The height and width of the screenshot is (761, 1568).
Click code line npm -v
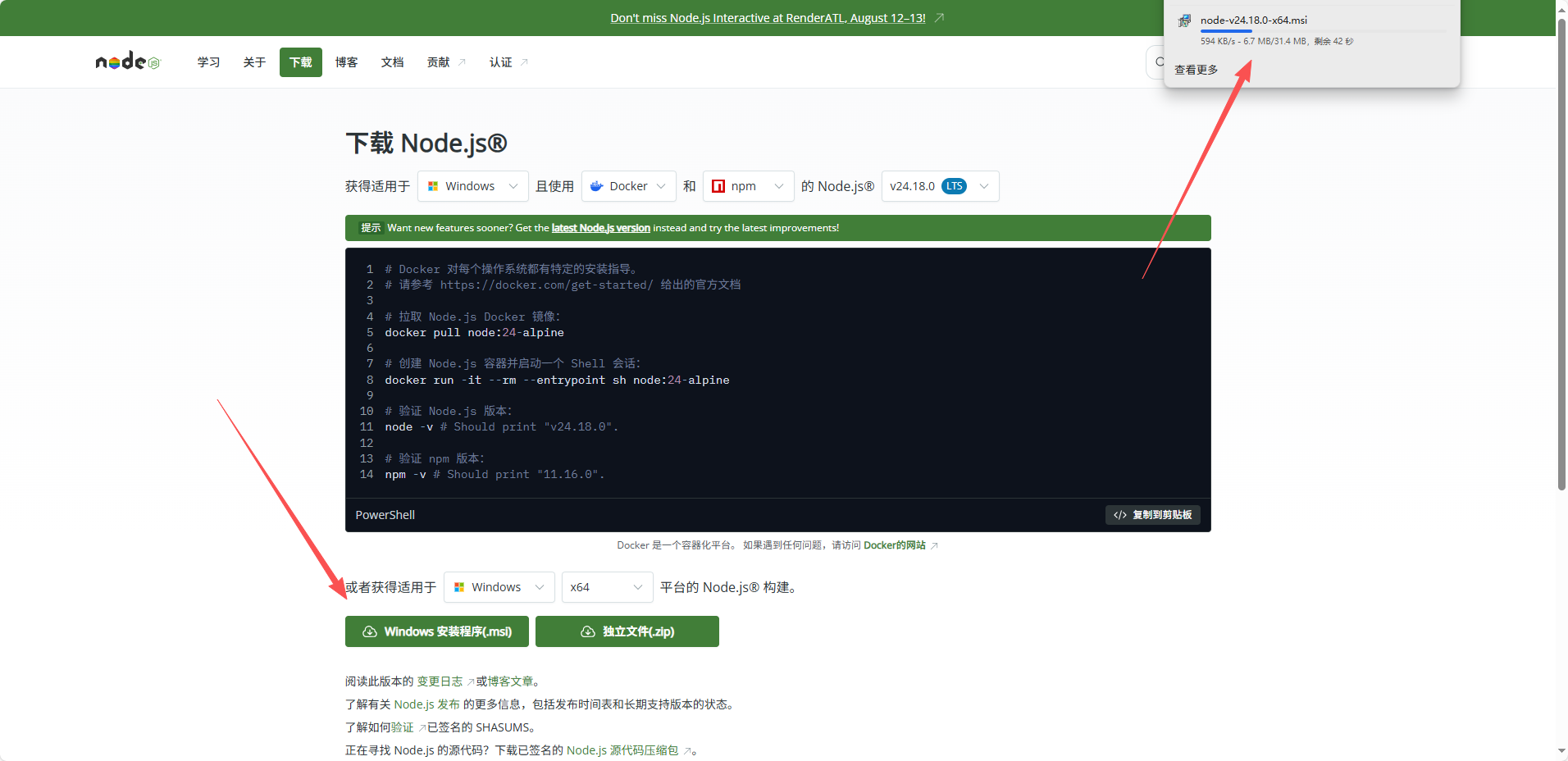[x=495, y=474]
